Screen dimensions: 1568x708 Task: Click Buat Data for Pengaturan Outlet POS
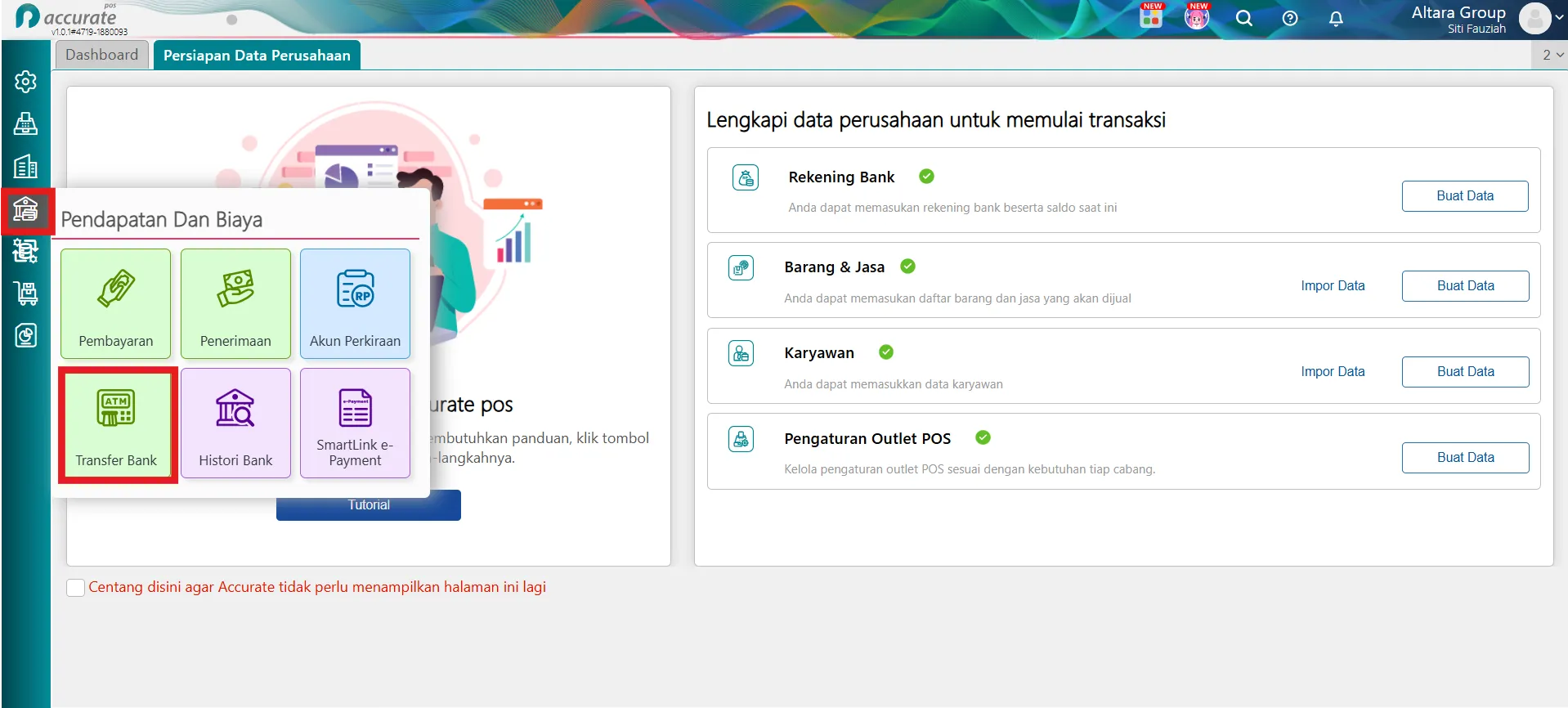click(x=1465, y=458)
